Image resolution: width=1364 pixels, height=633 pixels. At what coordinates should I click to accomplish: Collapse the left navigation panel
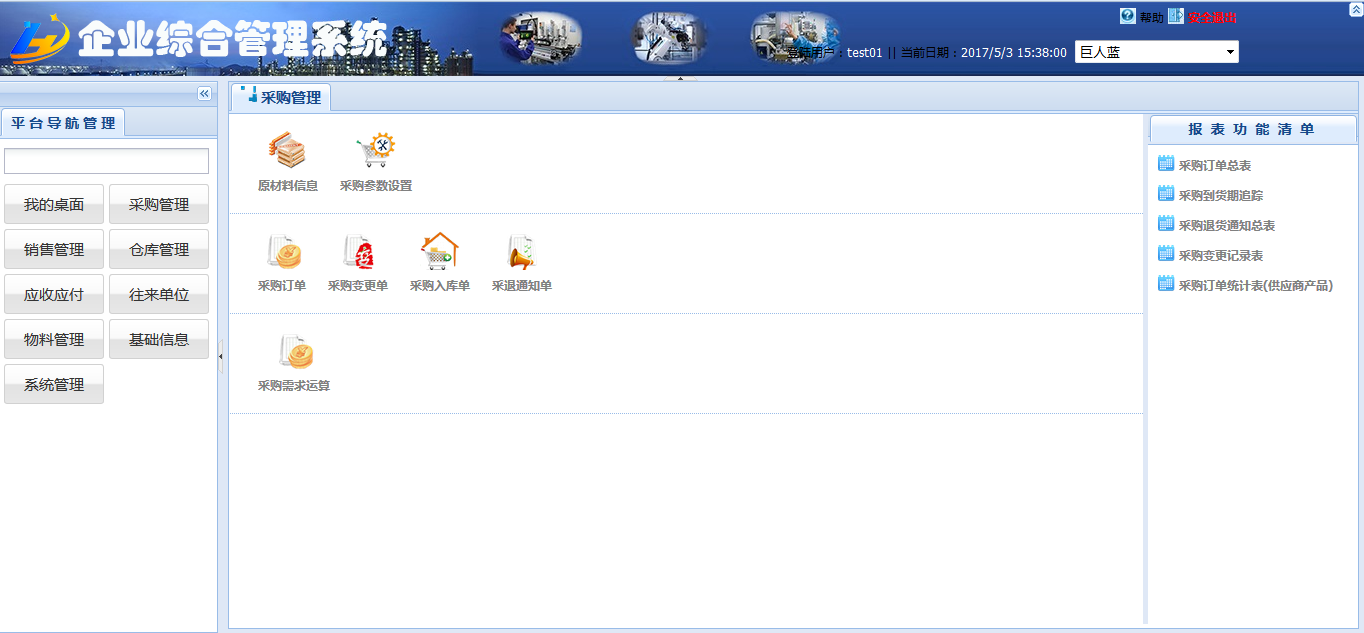[204, 93]
